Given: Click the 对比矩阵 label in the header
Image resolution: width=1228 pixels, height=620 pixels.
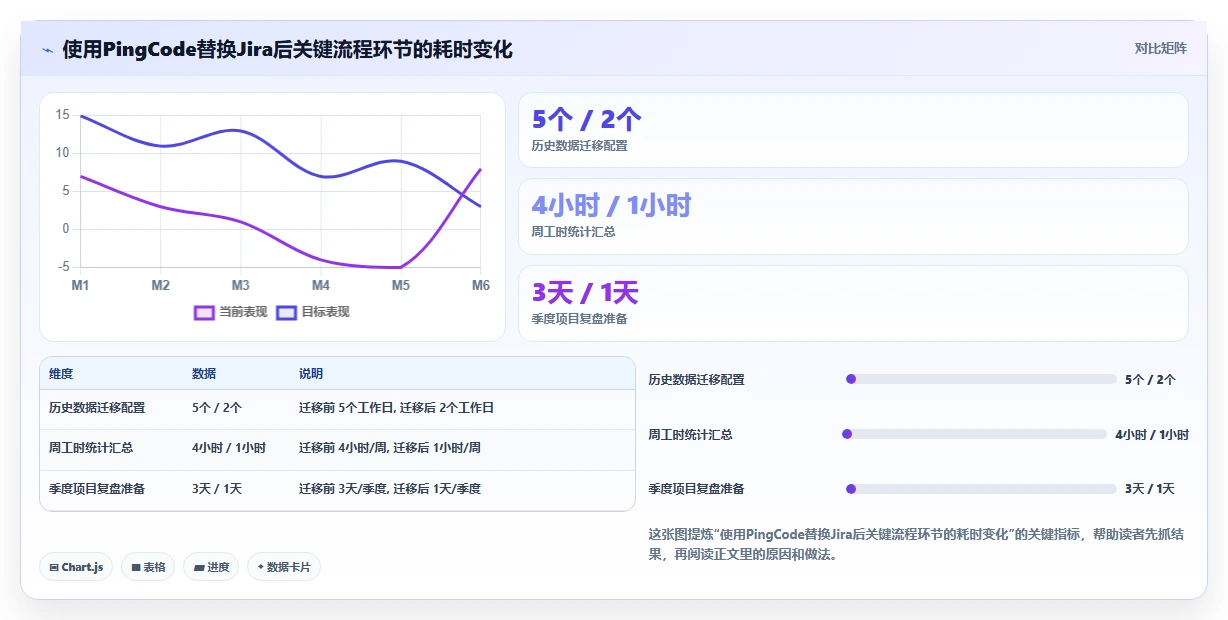Looking at the screenshot, I should coord(1160,48).
